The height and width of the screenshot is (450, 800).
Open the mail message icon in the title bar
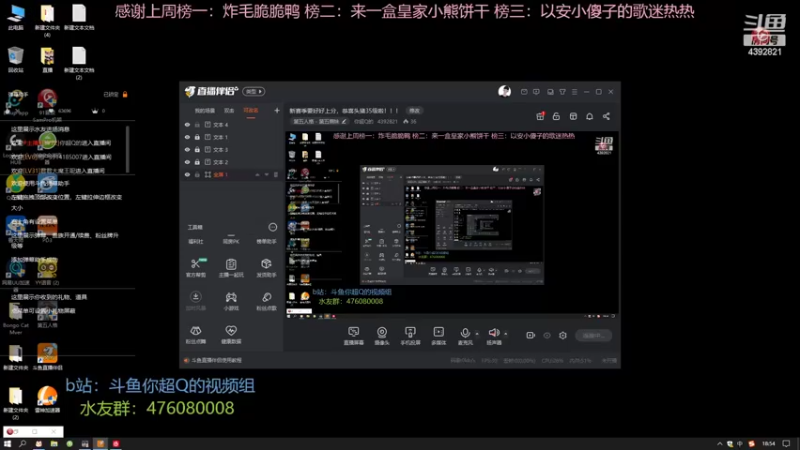click(x=524, y=92)
